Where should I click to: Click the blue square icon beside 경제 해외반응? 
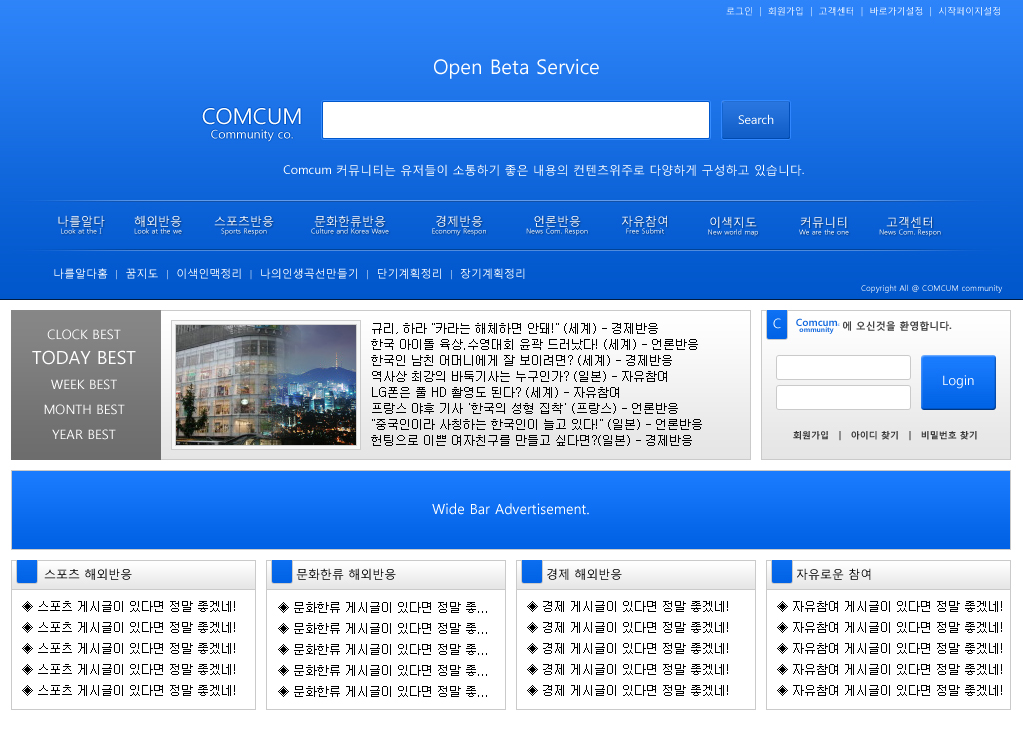pyautogui.click(x=532, y=572)
